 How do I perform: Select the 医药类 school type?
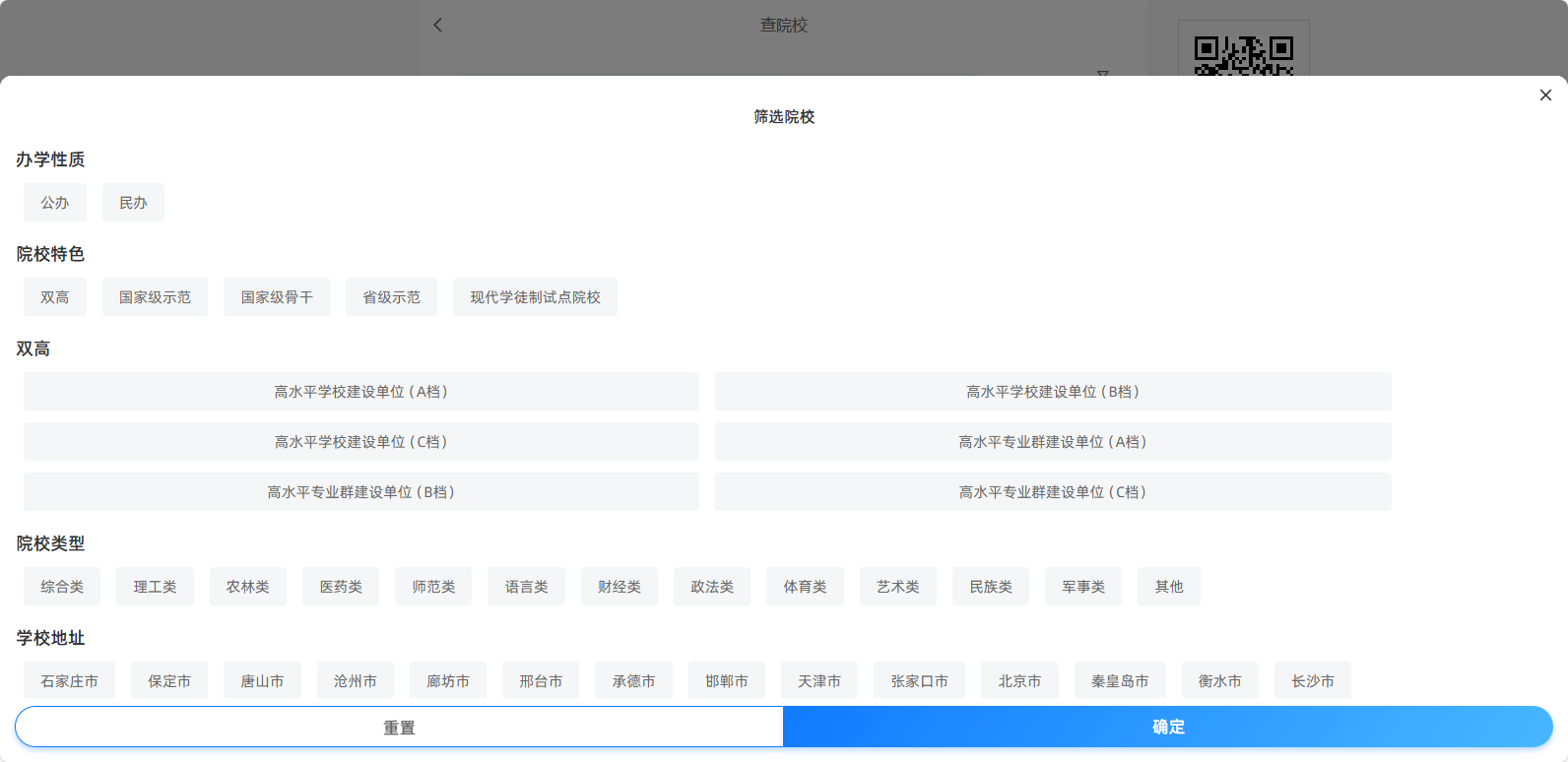(341, 587)
